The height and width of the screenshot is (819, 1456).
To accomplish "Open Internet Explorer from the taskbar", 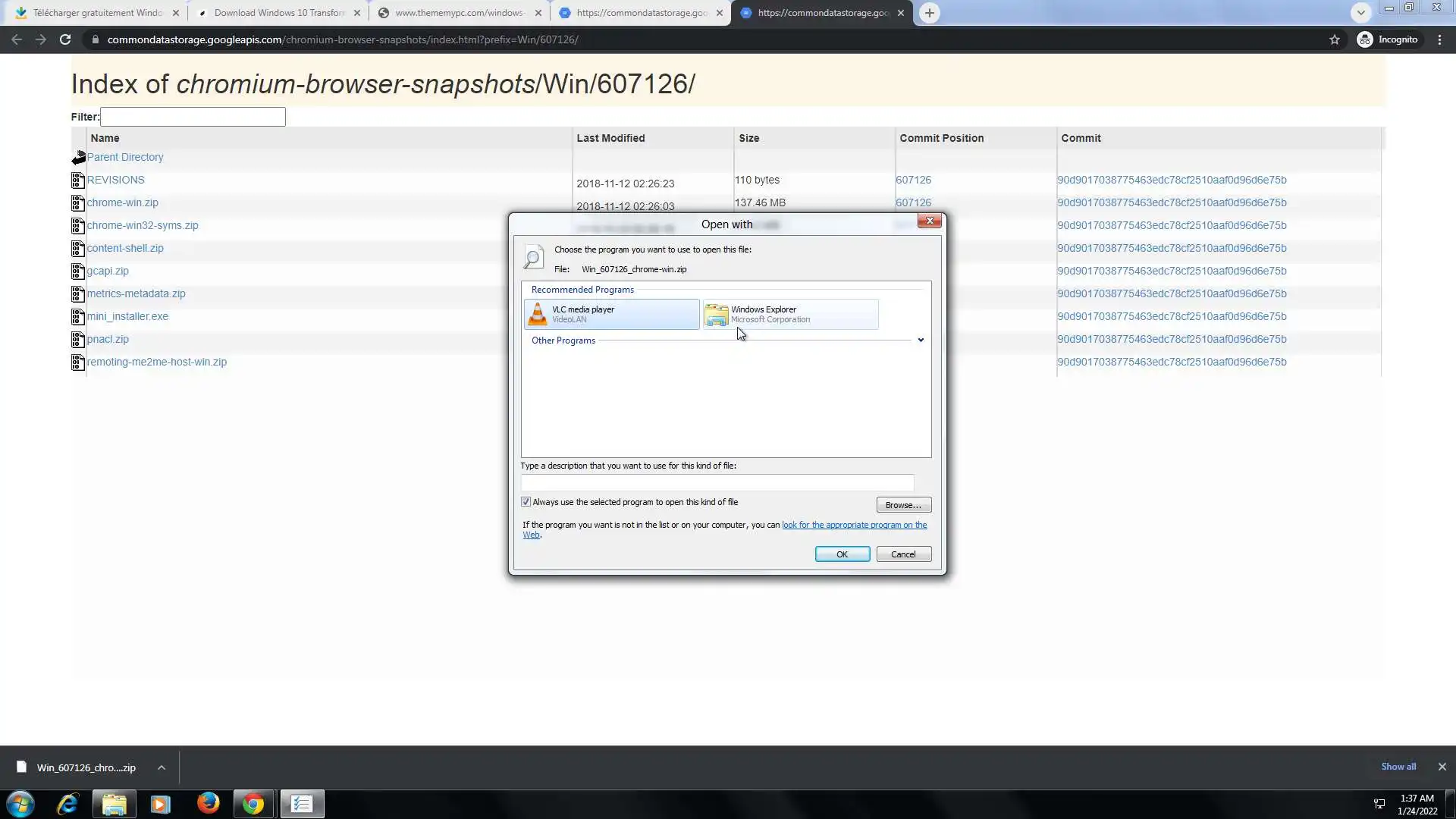I will pos(68,803).
